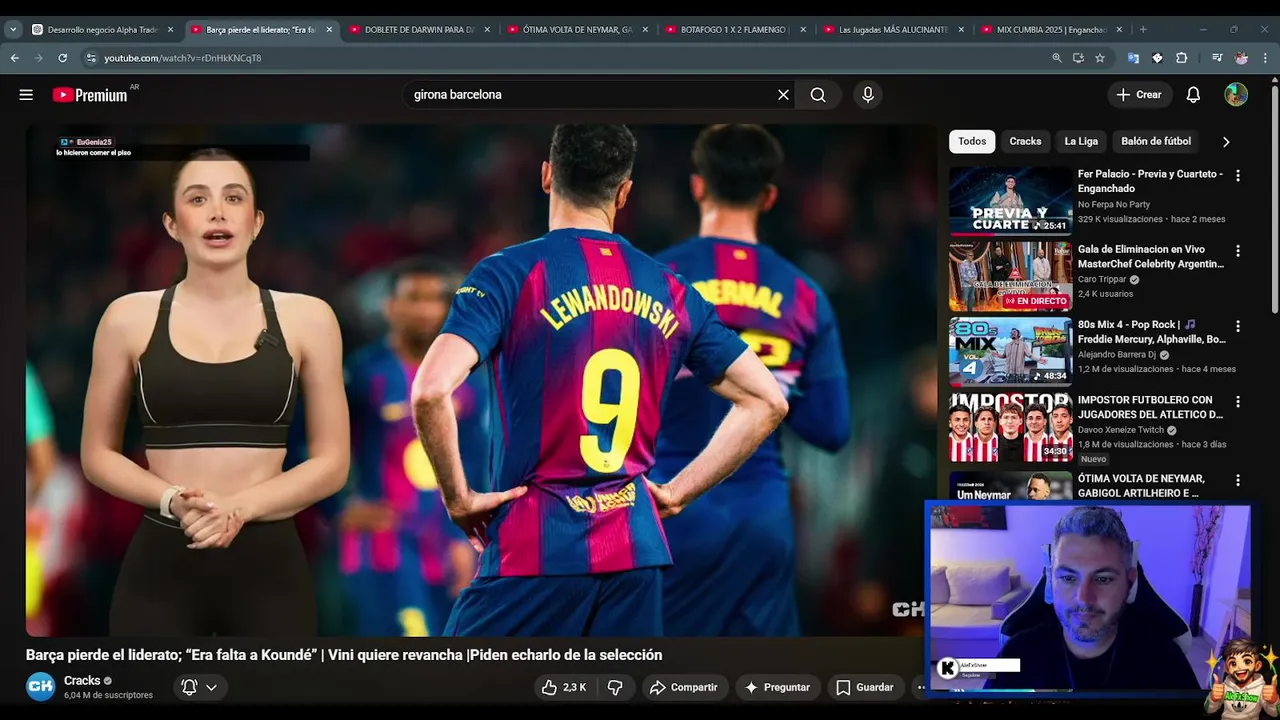Screen dimensions: 1280x720
Task: Open Cracks channel name link
Action: pos(82,681)
